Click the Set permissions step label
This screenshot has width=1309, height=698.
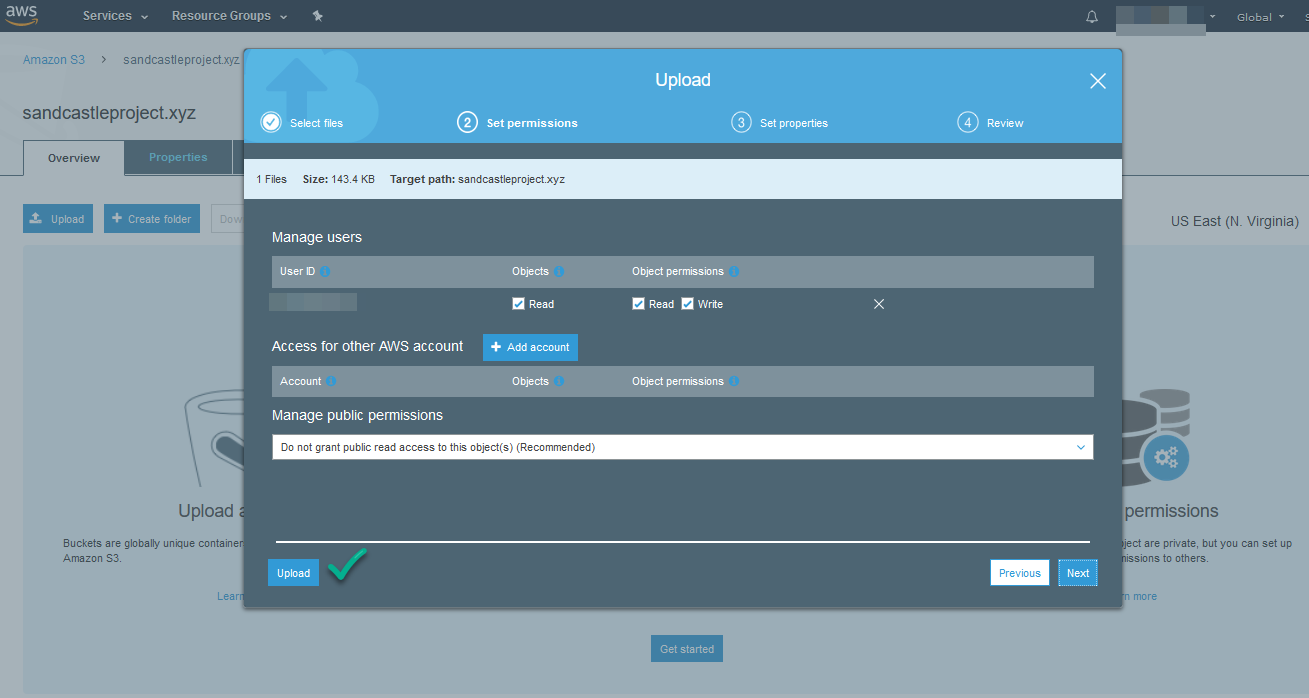coord(532,123)
